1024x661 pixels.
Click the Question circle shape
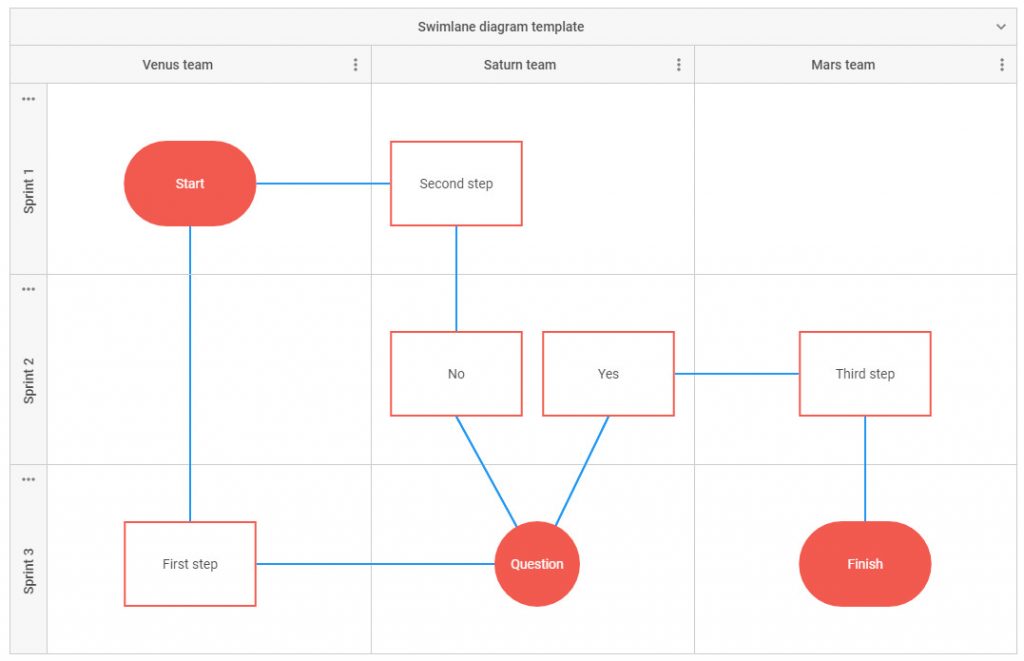pyautogui.click(x=537, y=564)
